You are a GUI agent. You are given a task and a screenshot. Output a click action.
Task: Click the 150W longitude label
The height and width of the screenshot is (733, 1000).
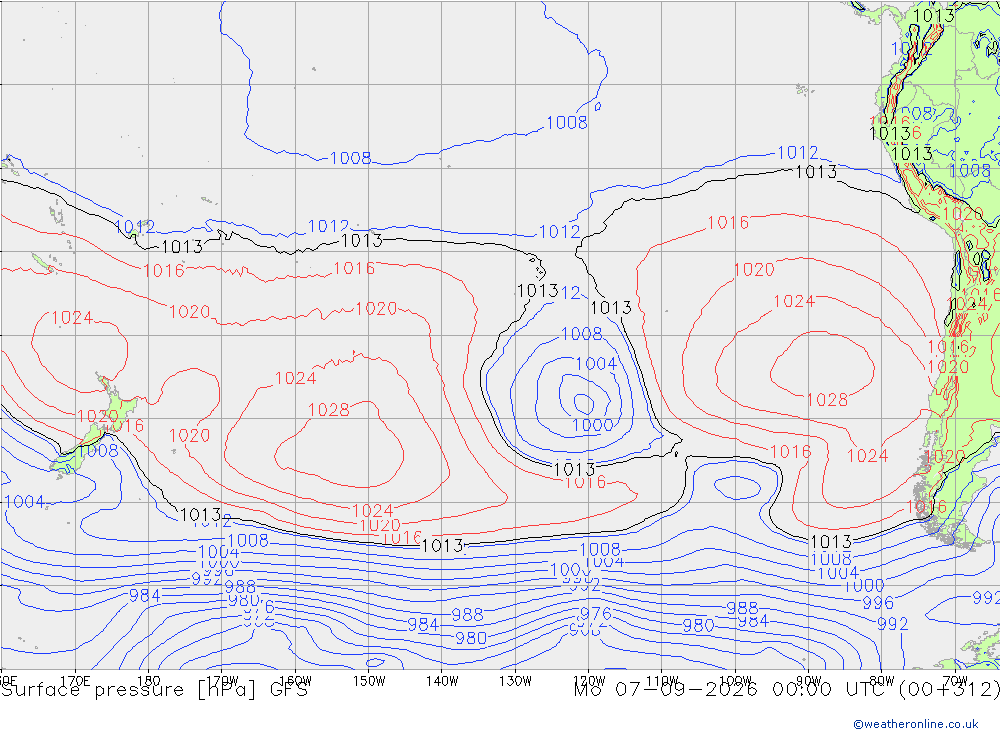point(369,681)
